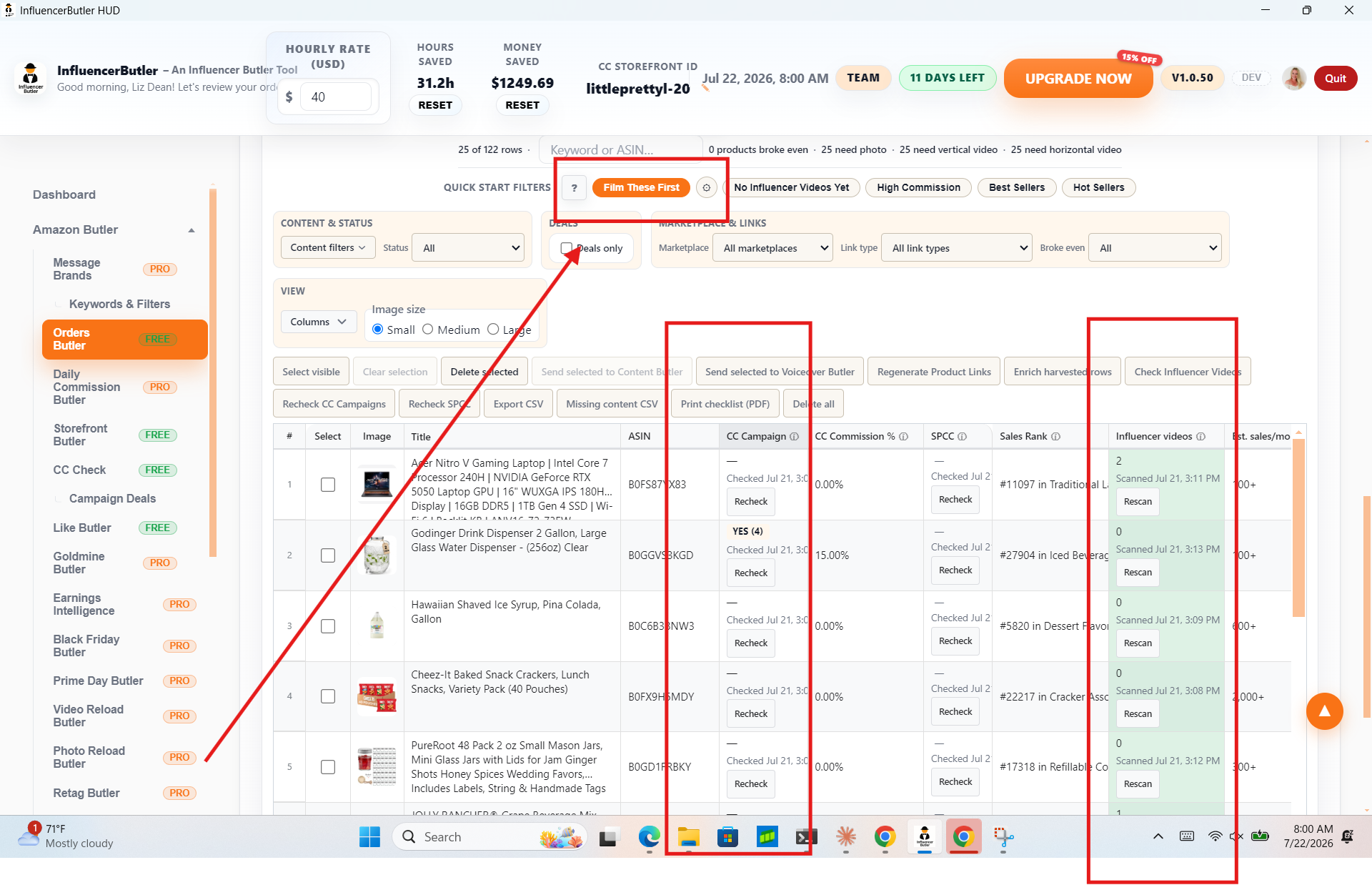Open the Content filters dropdown
The height and width of the screenshot is (885, 1372).
[328, 247]
